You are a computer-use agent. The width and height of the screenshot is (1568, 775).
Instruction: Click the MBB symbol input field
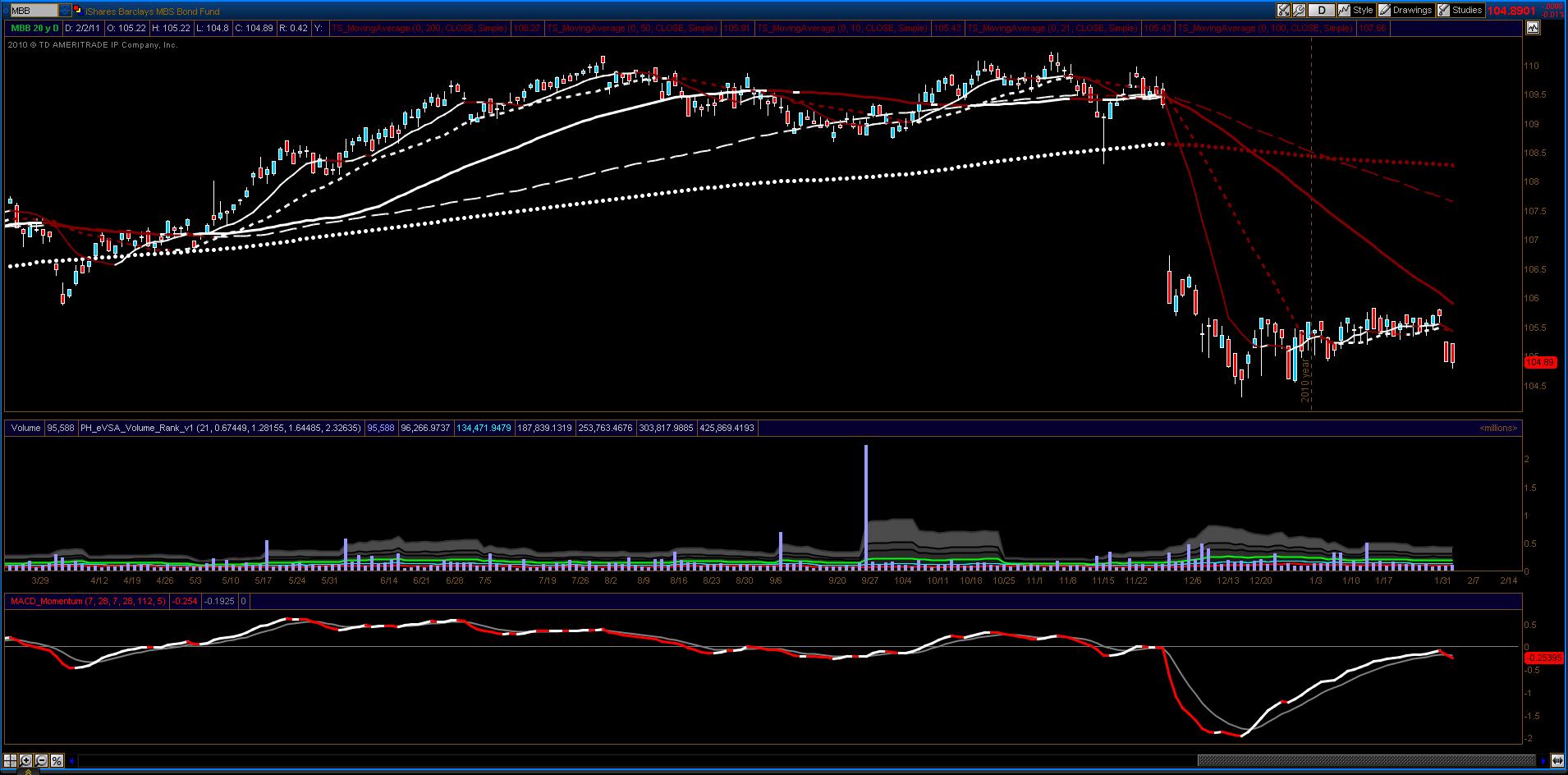[34, 11]
